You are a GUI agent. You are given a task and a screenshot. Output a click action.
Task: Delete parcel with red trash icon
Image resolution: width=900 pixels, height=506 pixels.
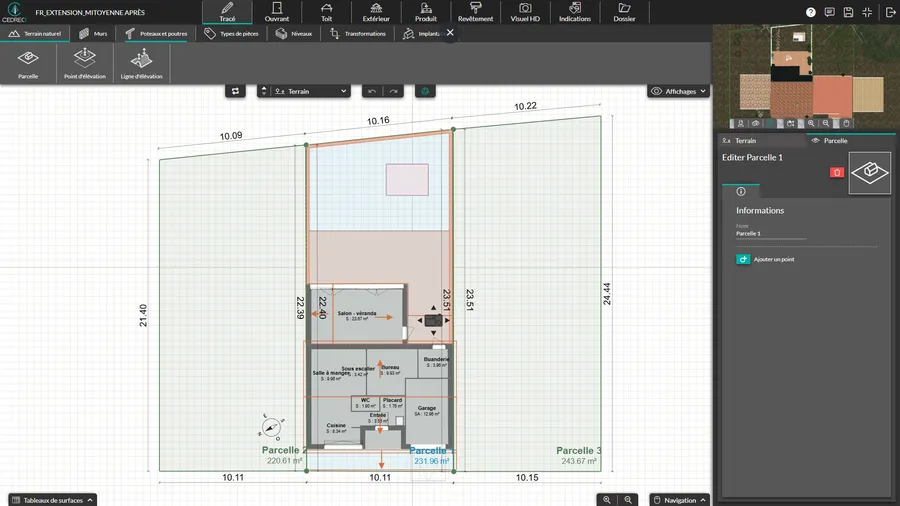[x=837, y=172]
